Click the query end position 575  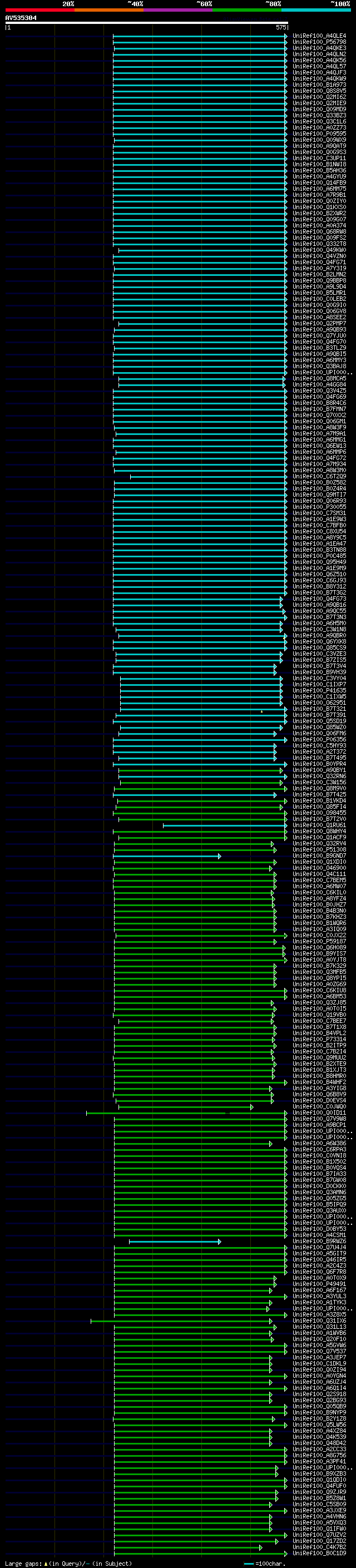point(280,27)
